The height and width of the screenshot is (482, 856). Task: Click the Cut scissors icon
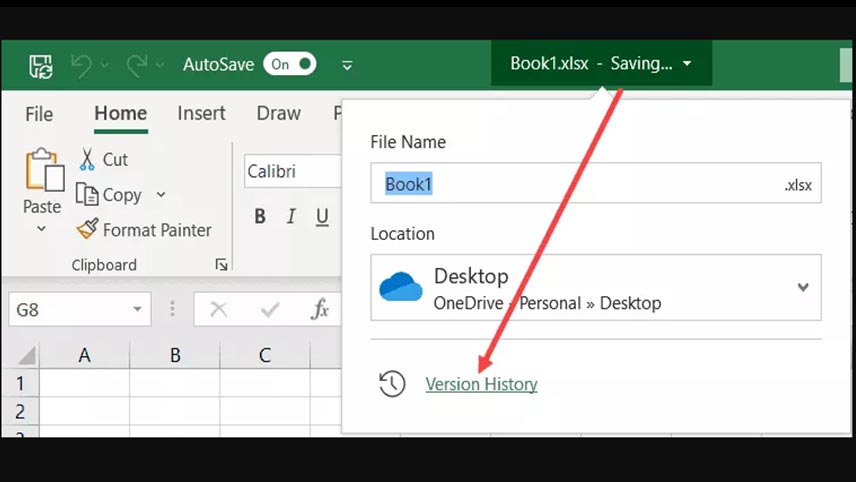pyautogui.click(x=87, y=159)
